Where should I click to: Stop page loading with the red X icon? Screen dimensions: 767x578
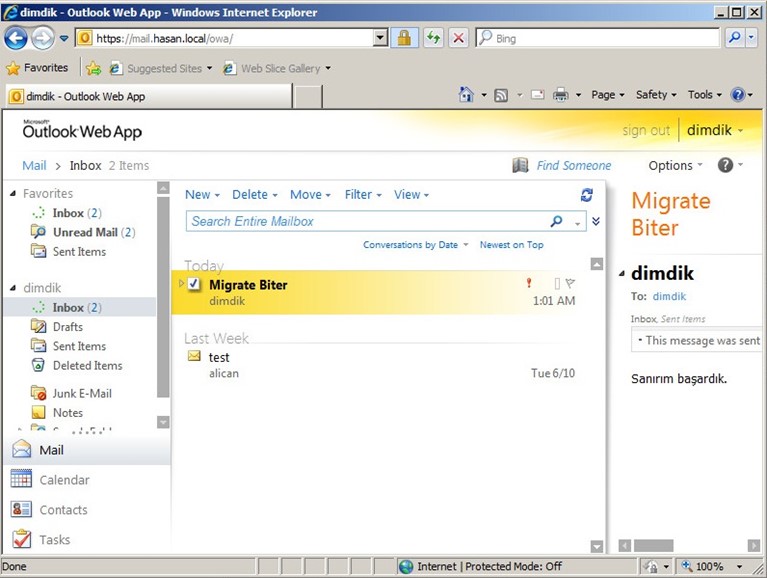pos(458,38)
